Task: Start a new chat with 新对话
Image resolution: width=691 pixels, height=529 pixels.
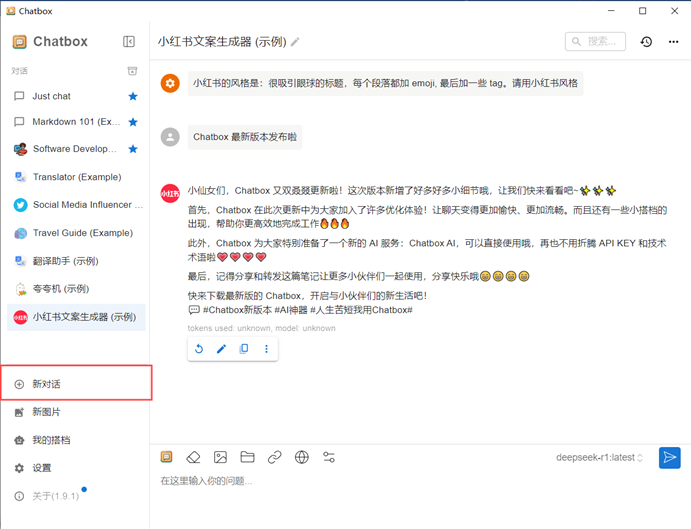Action: click(77, 384)
